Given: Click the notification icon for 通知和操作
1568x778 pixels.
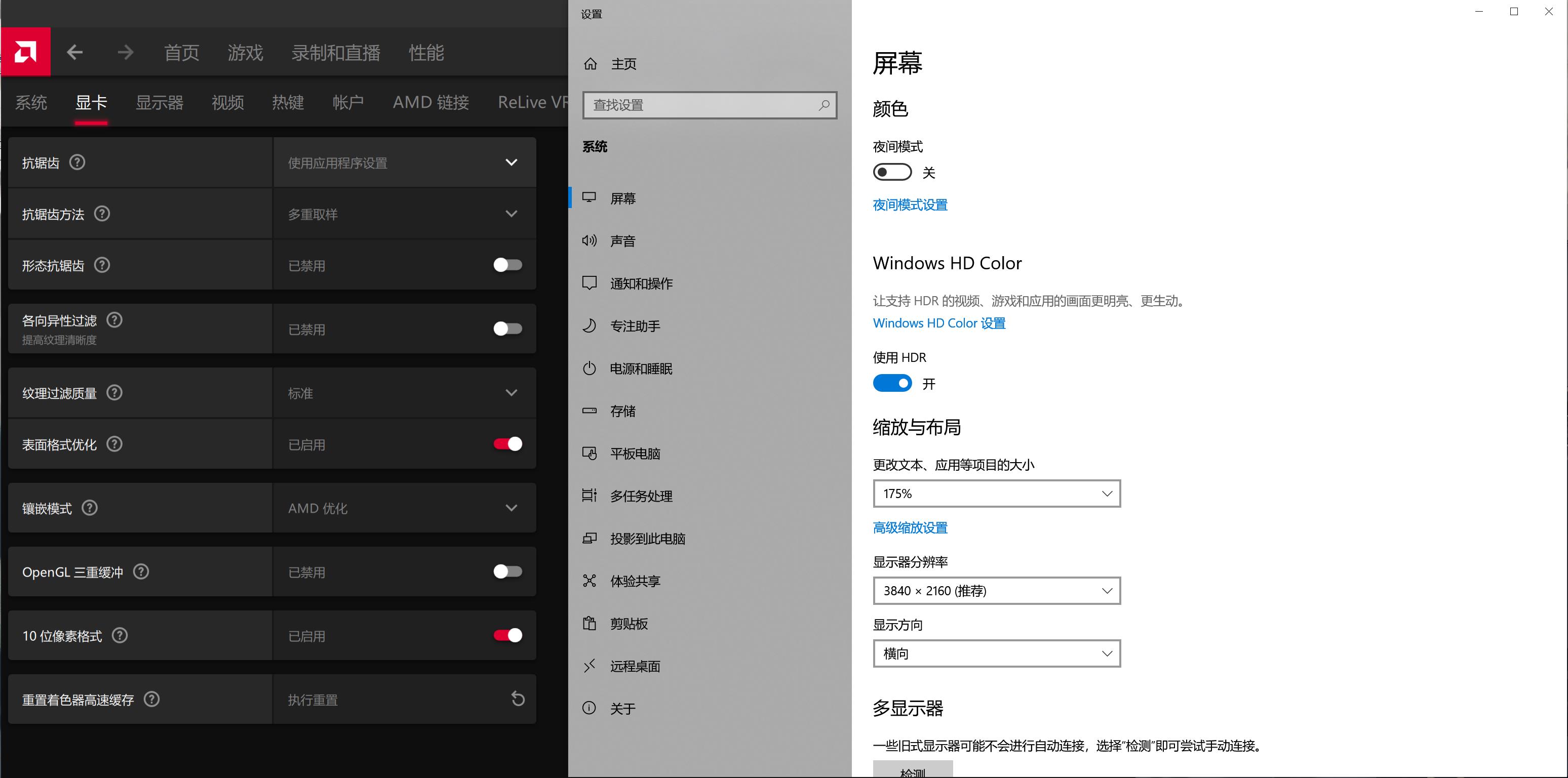Looking at the screenshot, I should pos(589,283).
